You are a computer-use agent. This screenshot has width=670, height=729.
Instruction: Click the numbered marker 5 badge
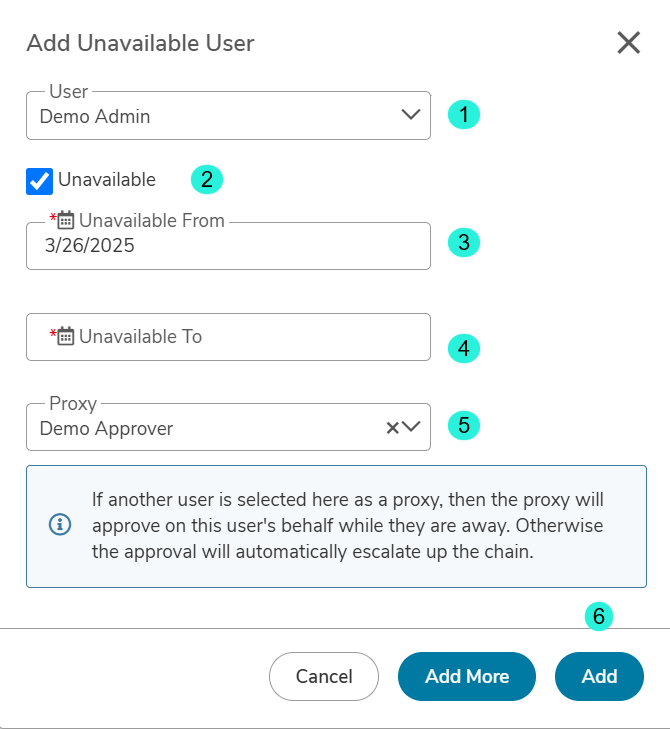[464, 425]
